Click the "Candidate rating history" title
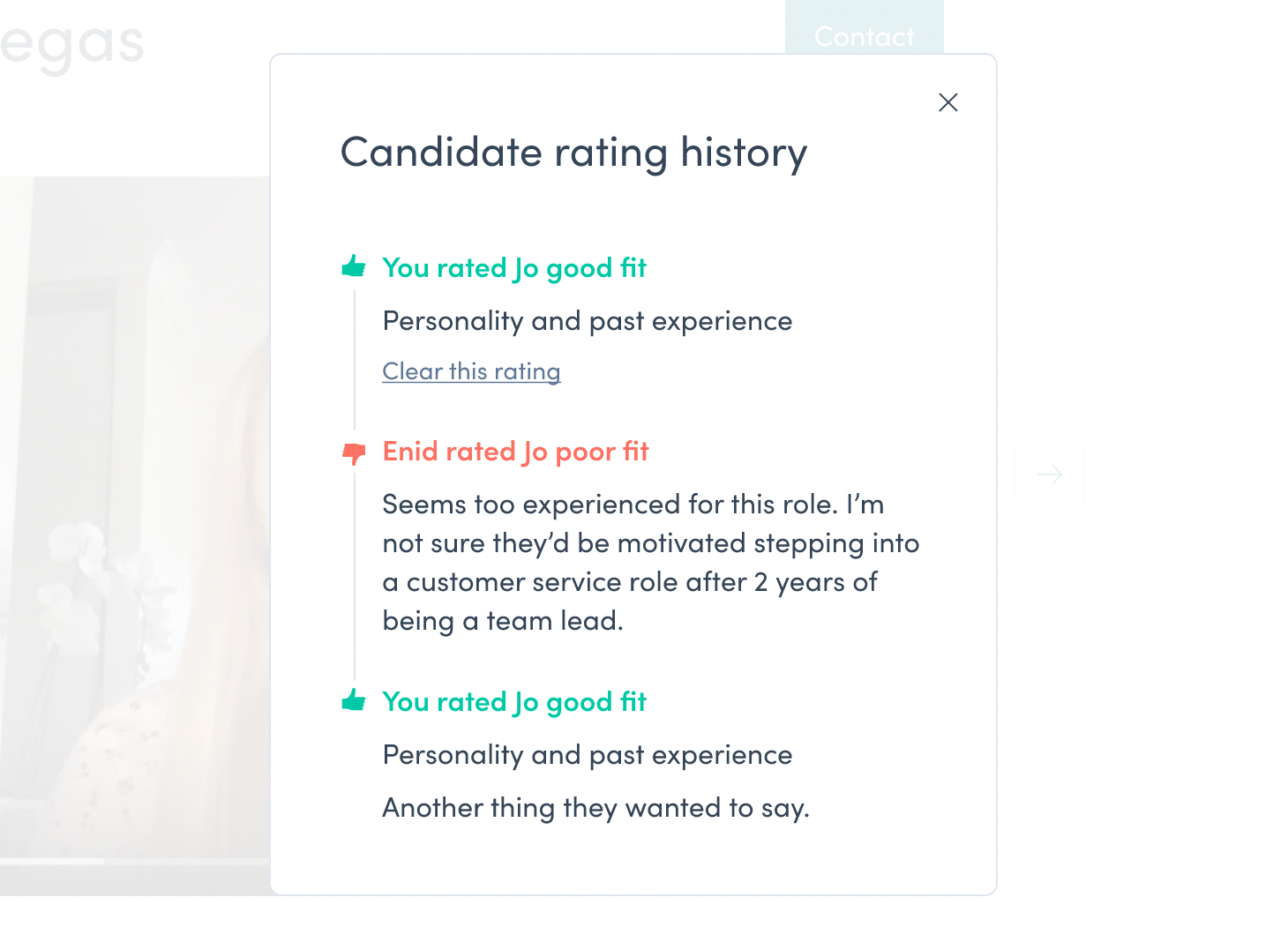The image size is (1288, 942). click(573, 153)
